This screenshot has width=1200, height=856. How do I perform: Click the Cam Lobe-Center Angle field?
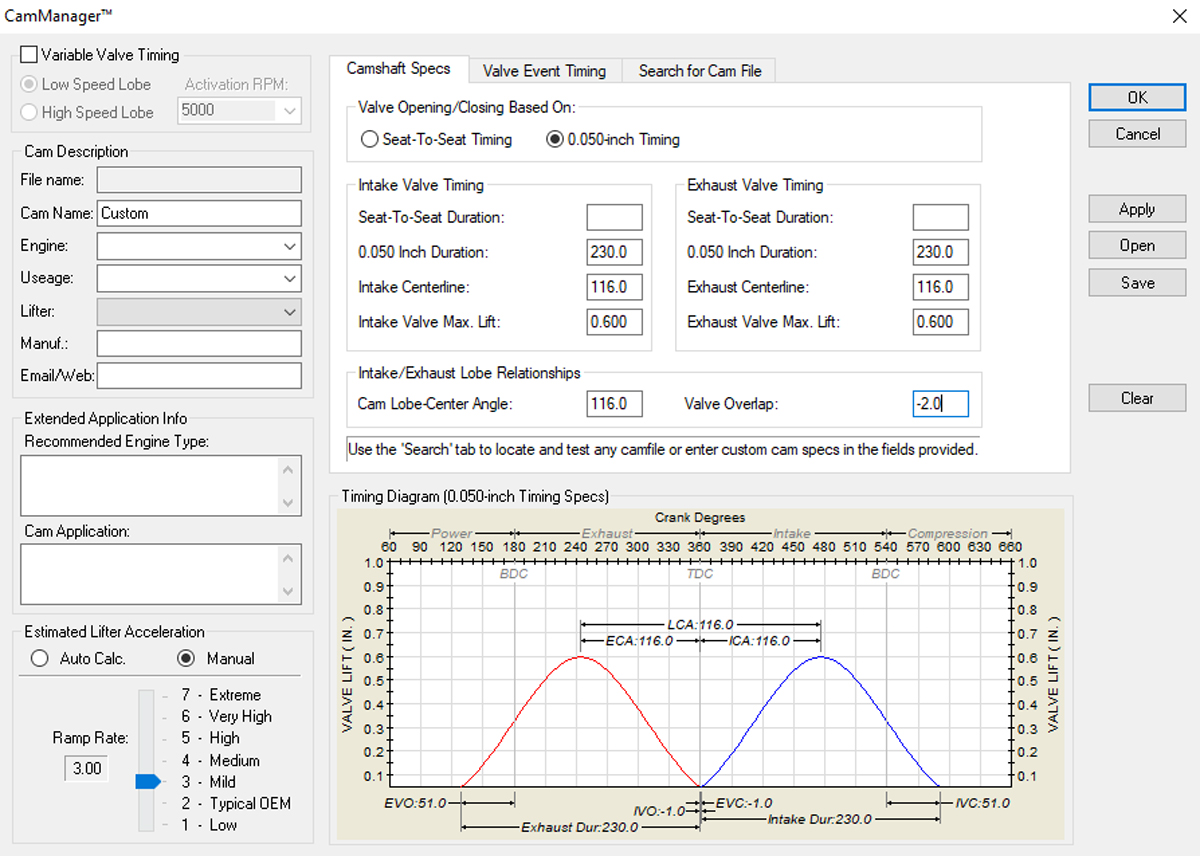click(x=614, y=404)
